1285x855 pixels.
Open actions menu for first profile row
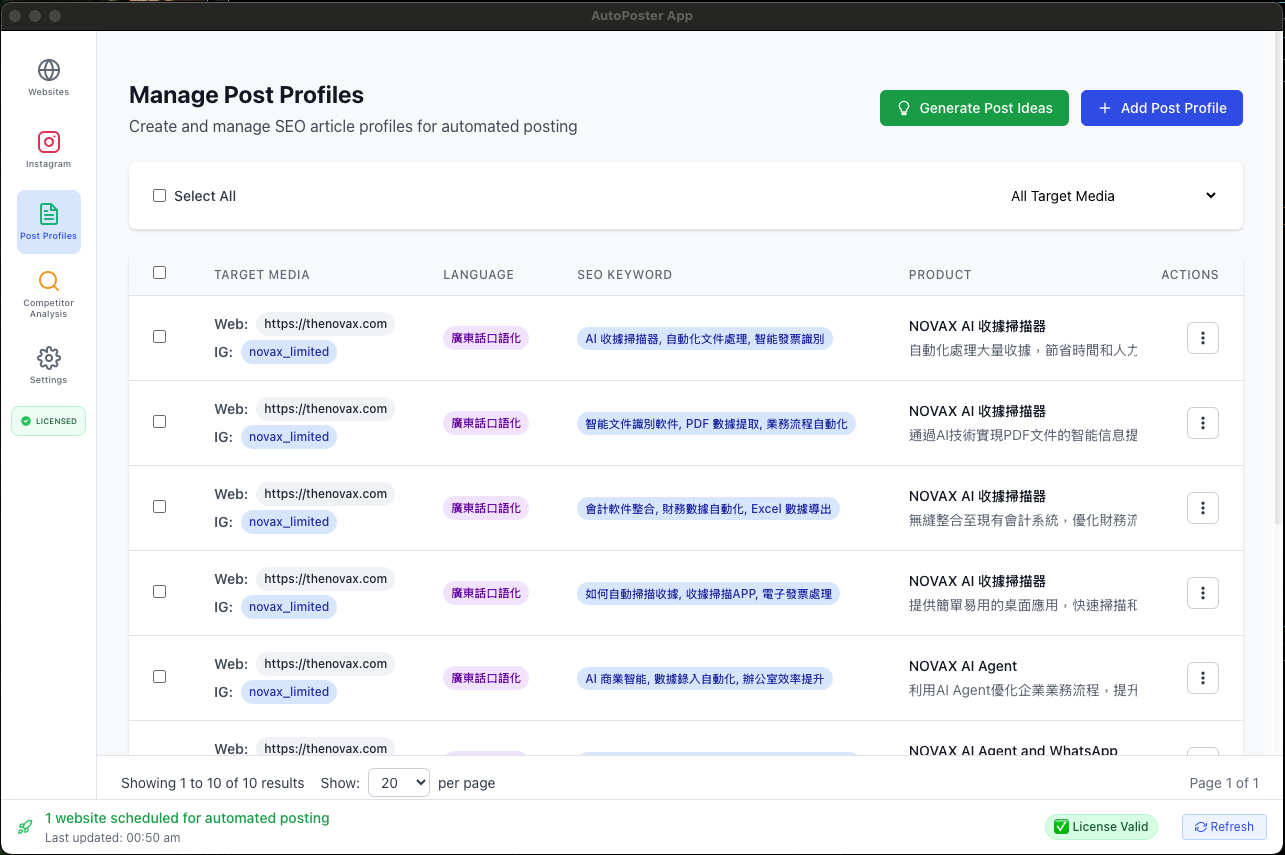pos(1202,338)
